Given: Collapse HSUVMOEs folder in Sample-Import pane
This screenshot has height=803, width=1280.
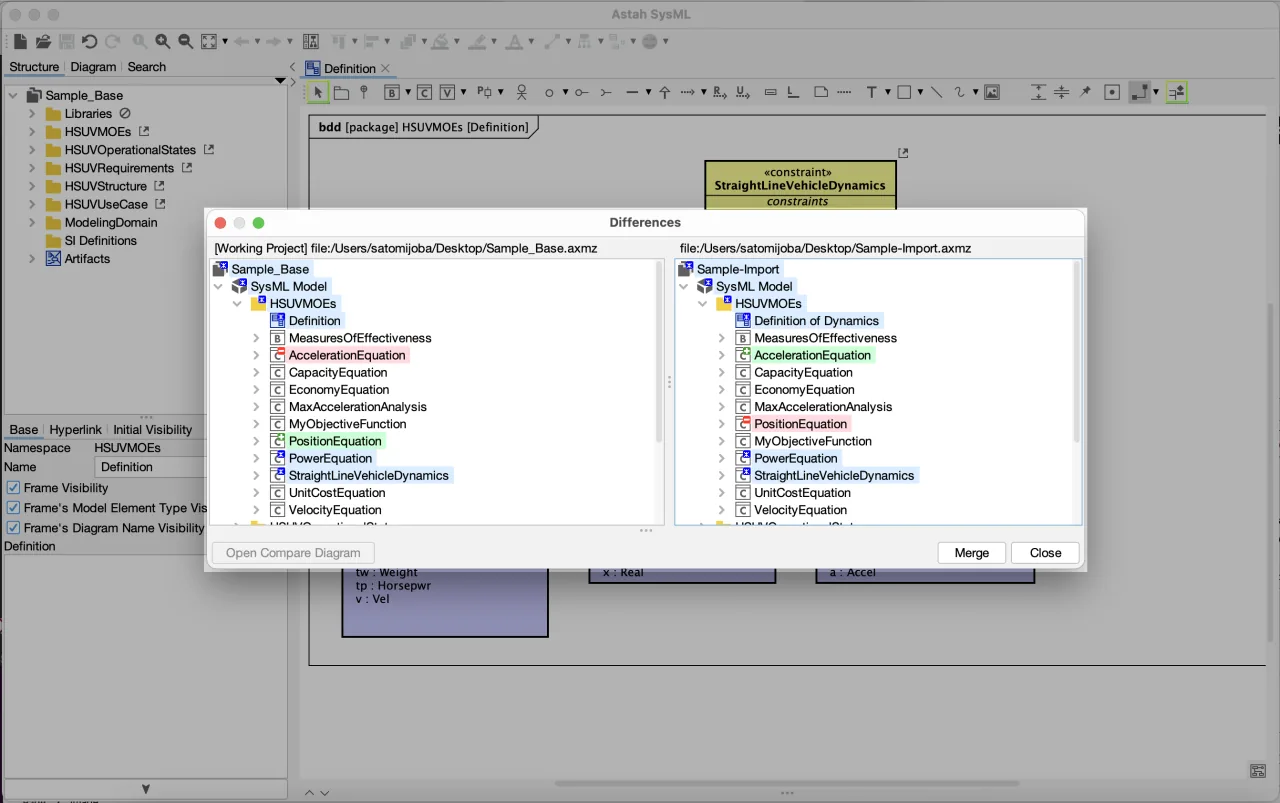Looking at the screenshot, I should [x=702, y=303].
